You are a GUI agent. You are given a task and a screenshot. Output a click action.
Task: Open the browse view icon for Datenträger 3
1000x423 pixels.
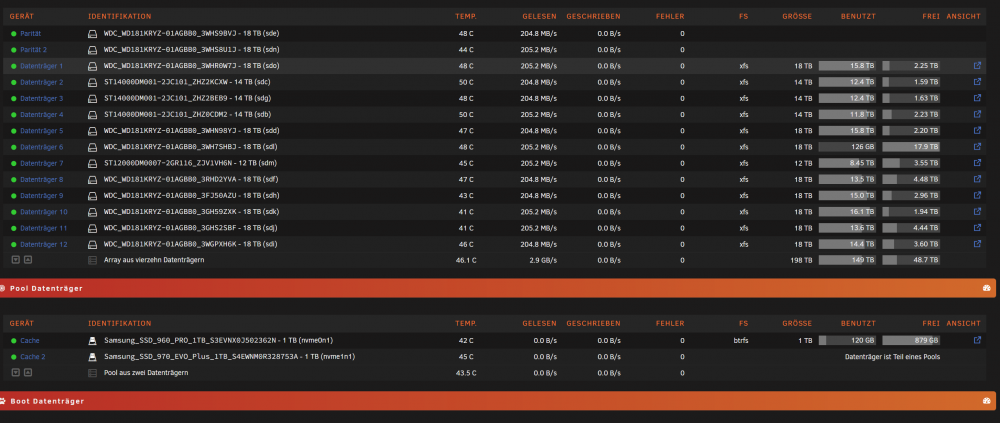point(977,98)
